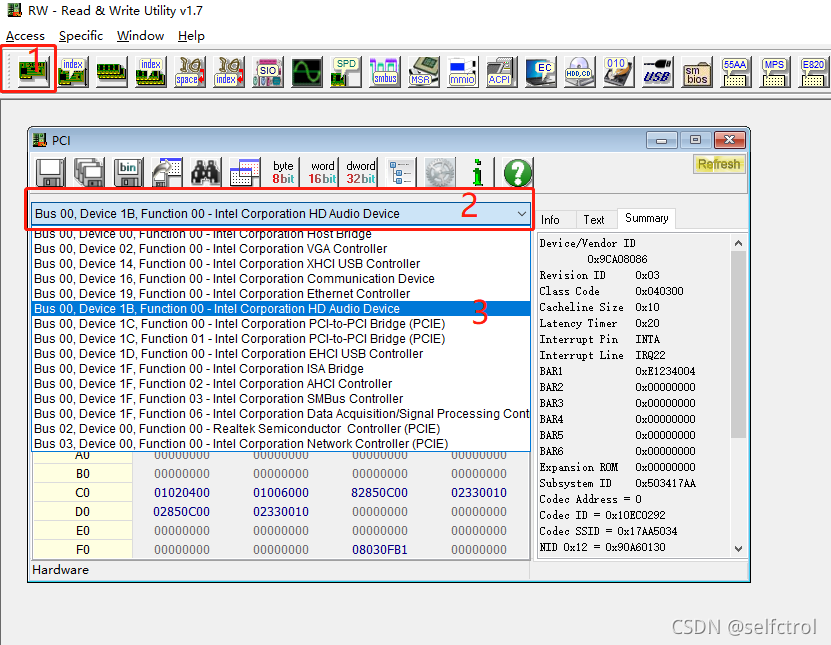Open the IO space access icon
The image size is (831, 645).
click(x=190, y=72)
